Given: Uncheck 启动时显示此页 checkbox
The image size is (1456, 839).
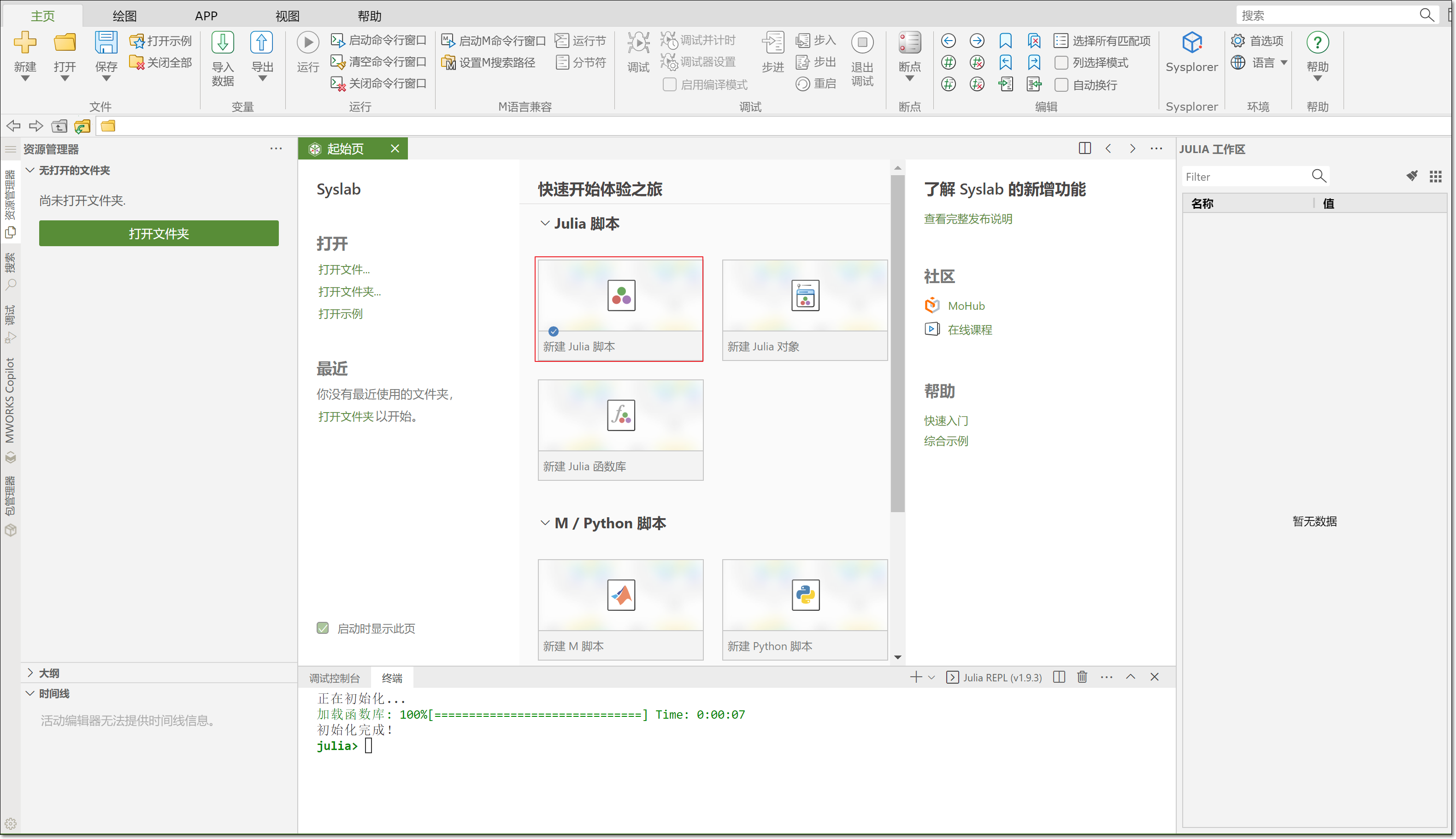Looking at the screenshot, I should pos(323,628).
